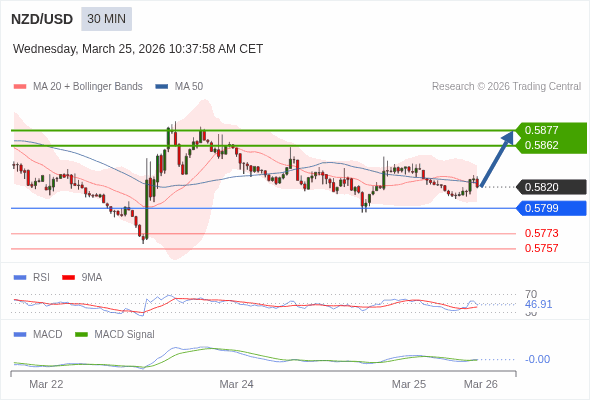Click the RSI 70 level label
Image resolution: width=590 pixels, height=400 pixels.
coord(531,294)
